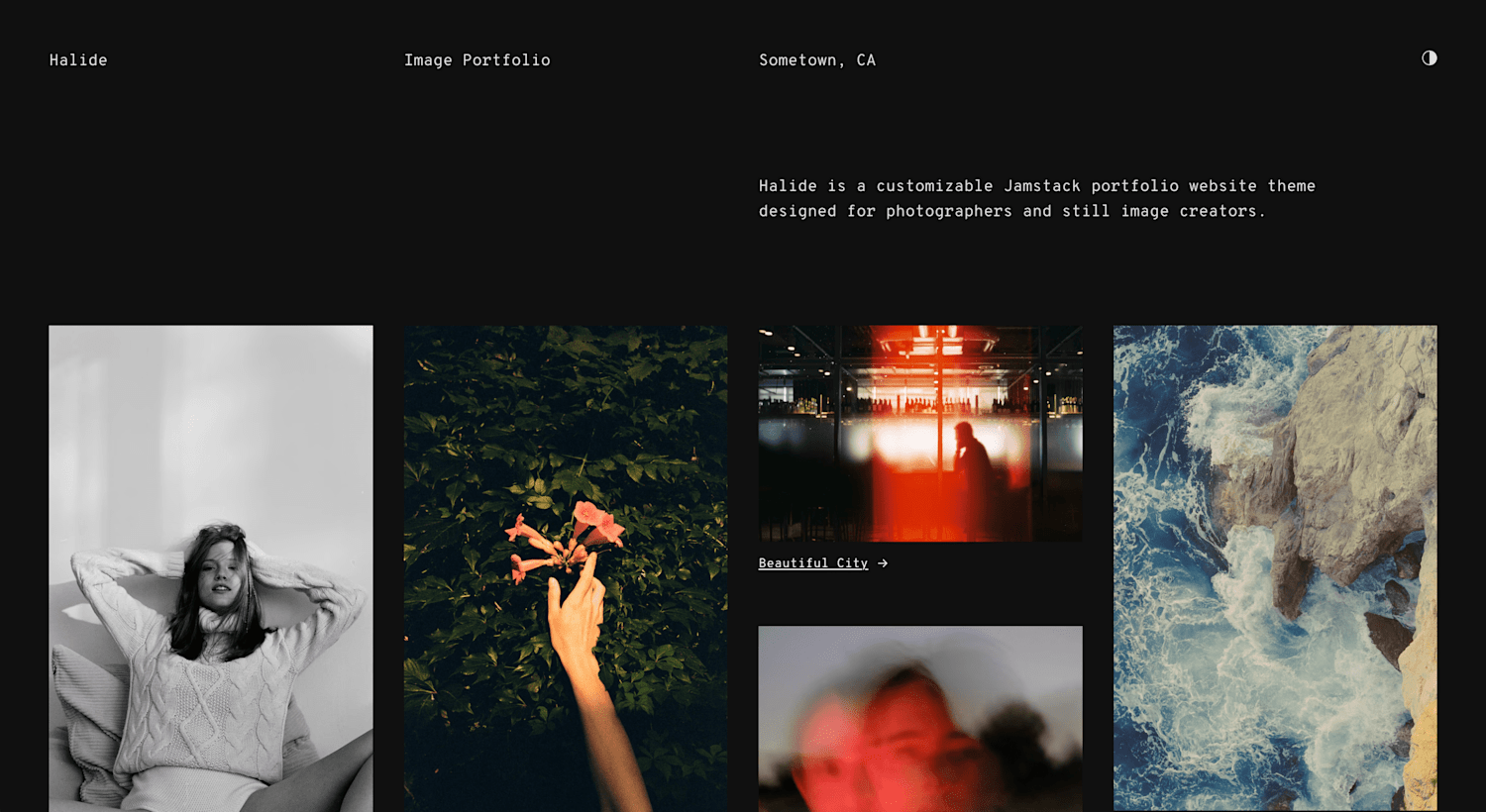Open the Halide site title link
Viewport: 1486px width, 812px height.
(78, 60)
